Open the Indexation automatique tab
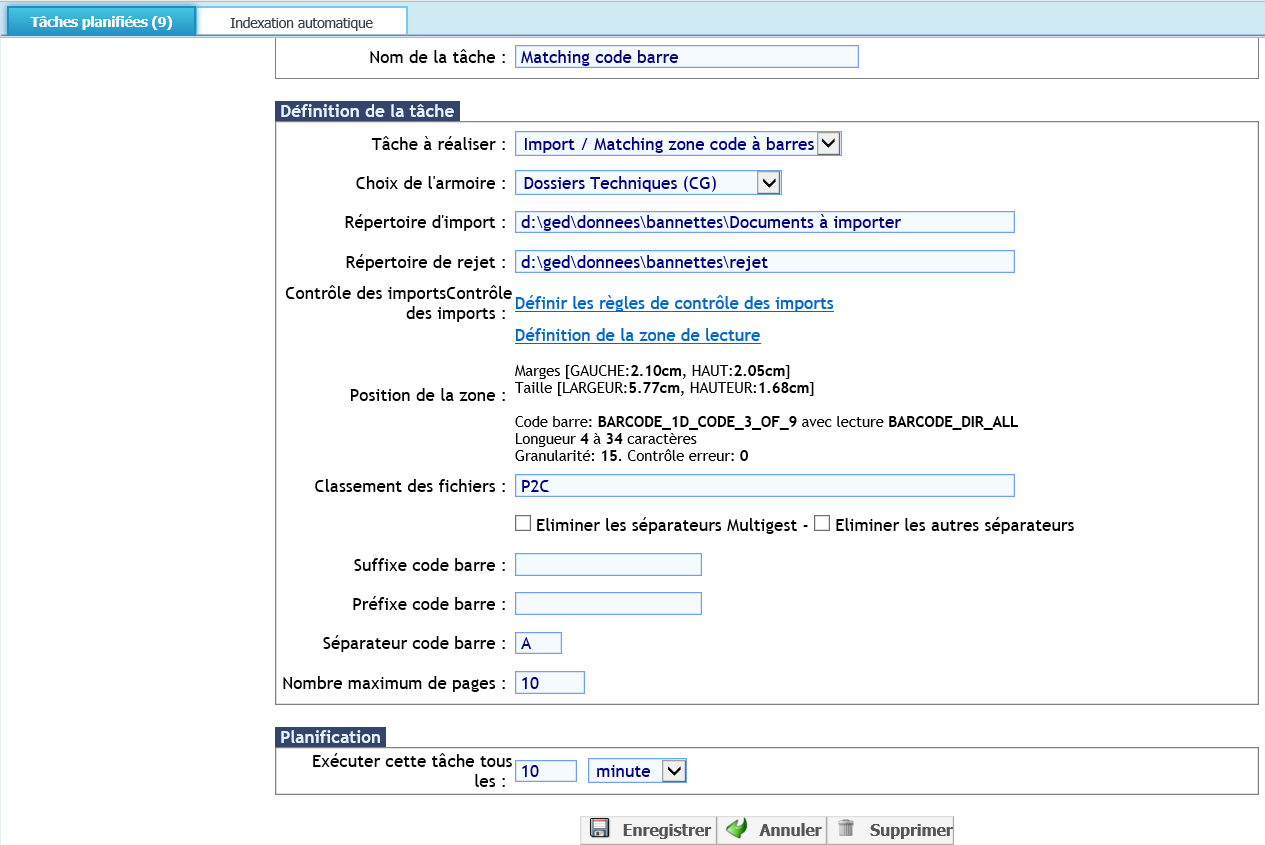Viewport: 1265px width, 845px height. [x=301, y=22]
